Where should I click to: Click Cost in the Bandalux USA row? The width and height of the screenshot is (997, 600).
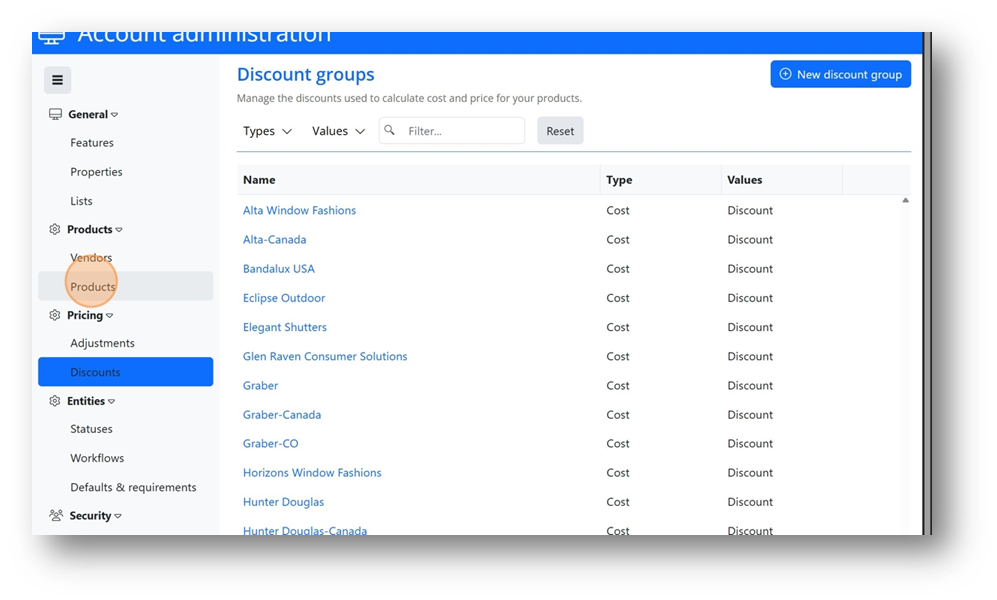click(618, 269)
